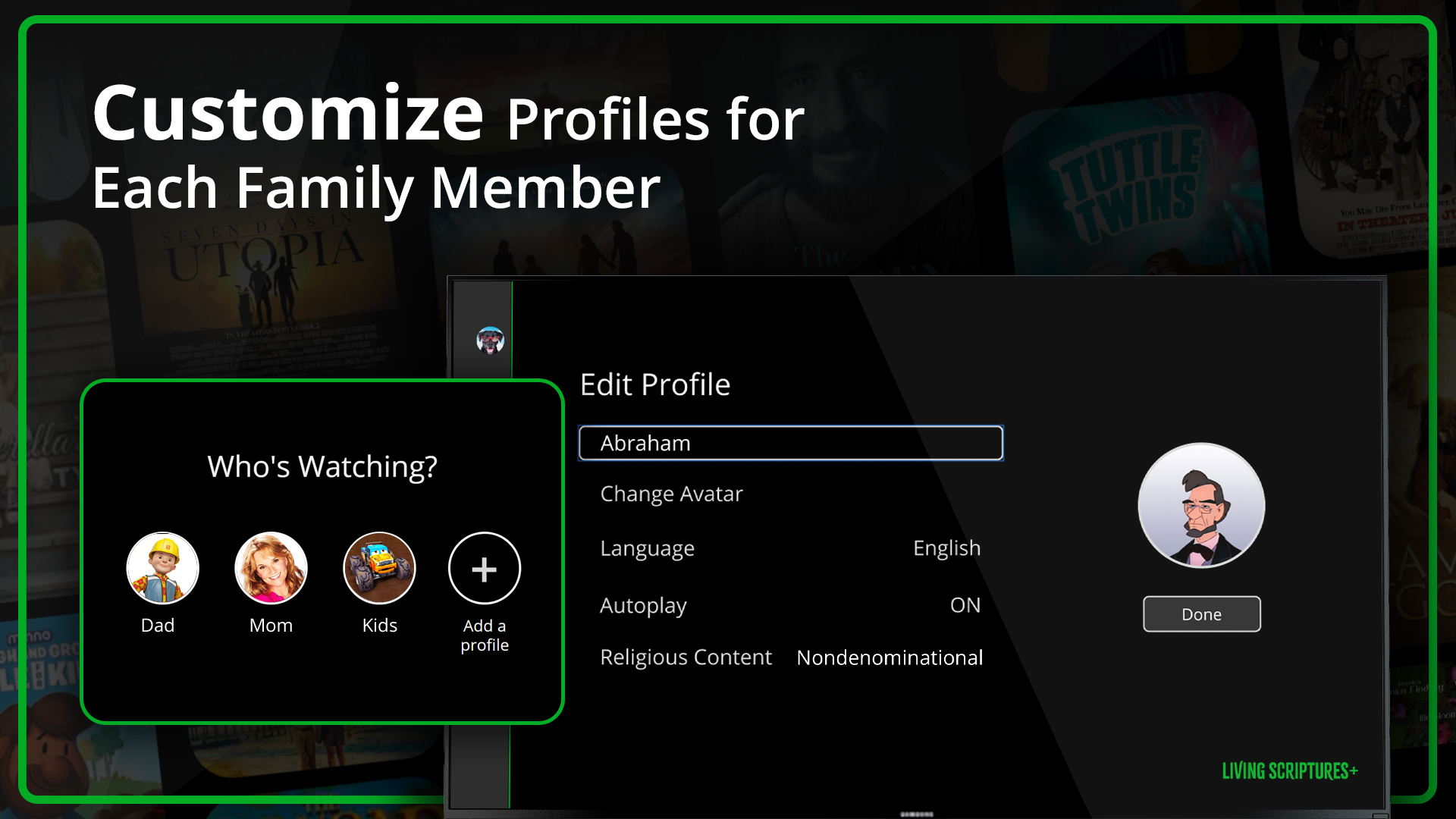
Task: Open Language English selector
Action: tap(946, 548)
